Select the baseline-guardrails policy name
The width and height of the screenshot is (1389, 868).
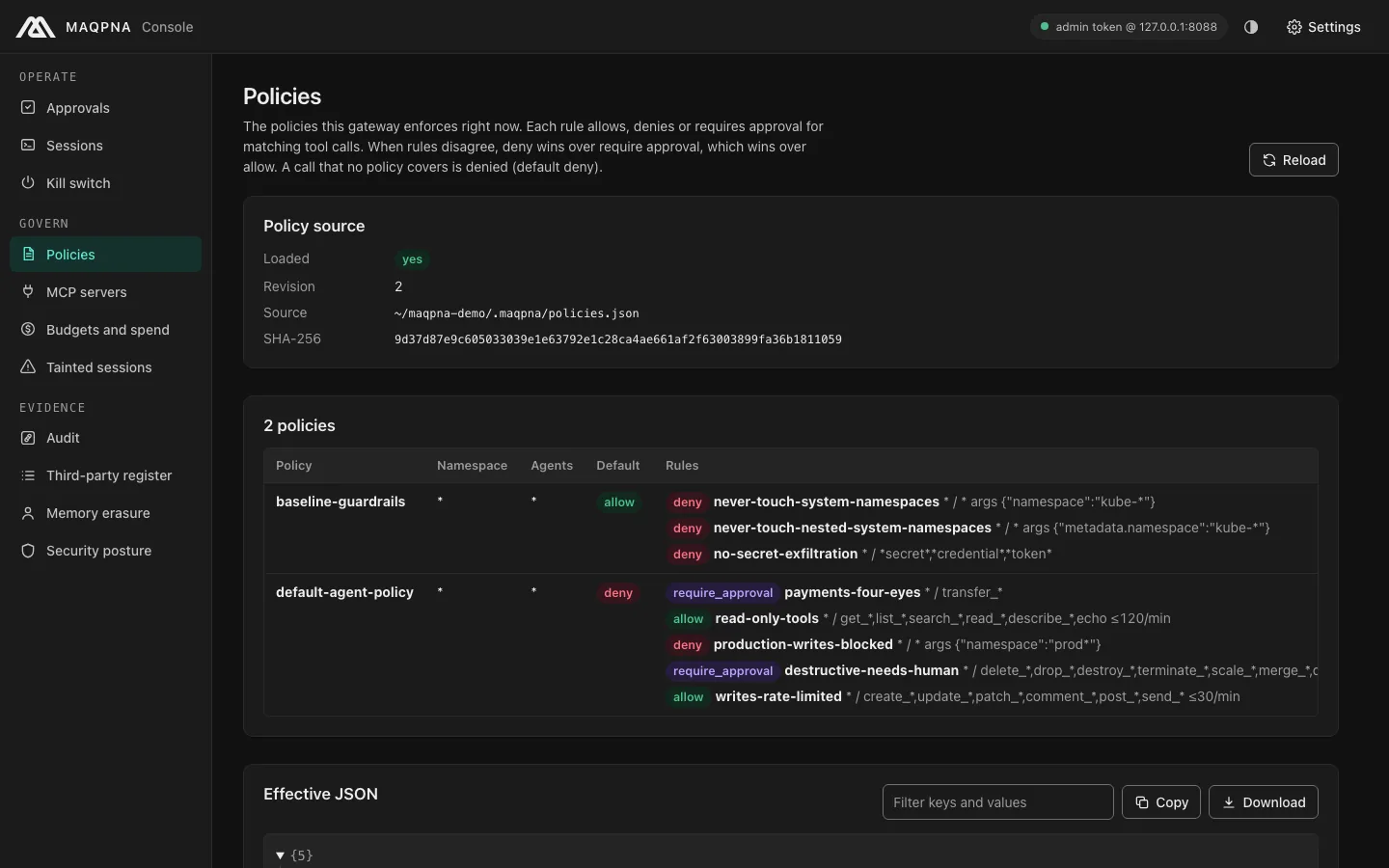tap(340, 502)
